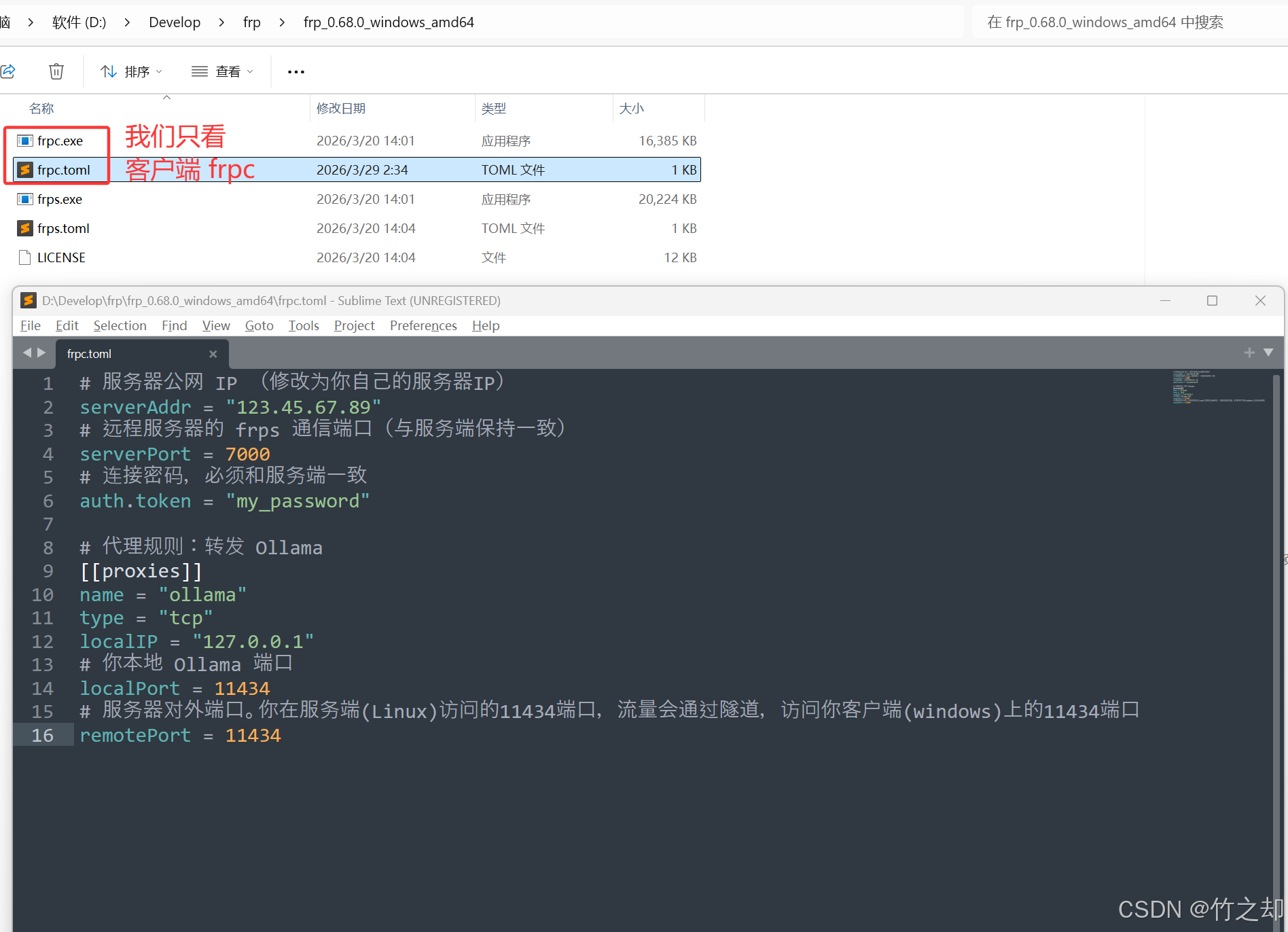Image resolution: width=1288 pixels, height=932 pixels.
Task: Click the frps.exe size 20,224 KB
Action: pyautogui.click(x=668, y=199)
